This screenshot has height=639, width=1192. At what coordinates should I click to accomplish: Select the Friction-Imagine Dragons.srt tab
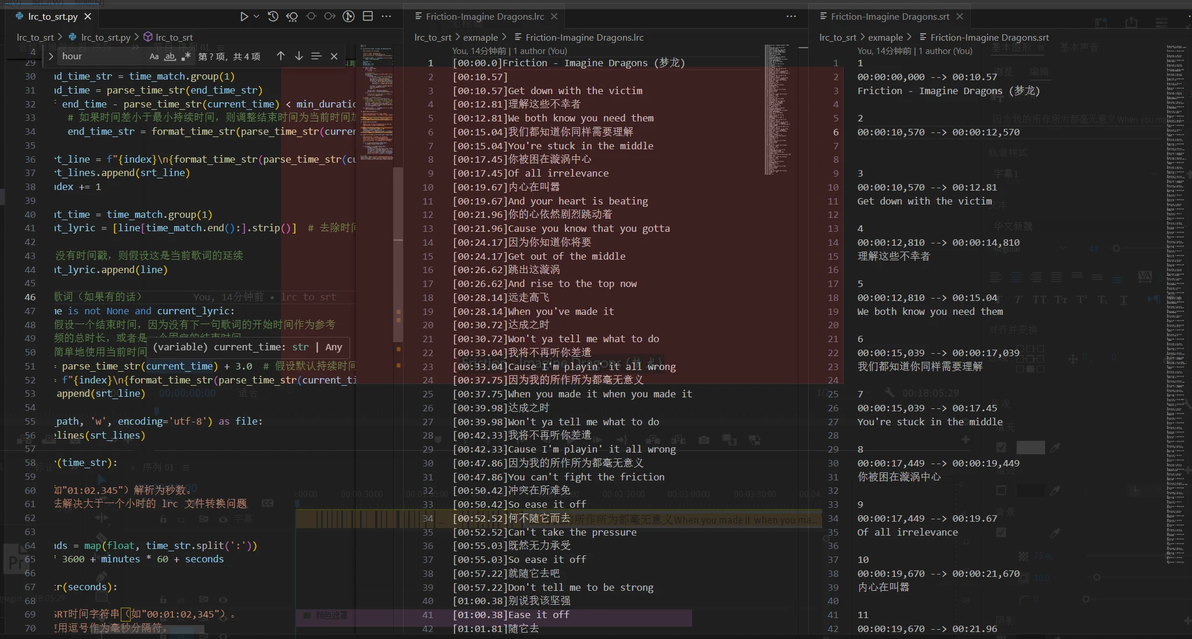(x=889, y=17)
